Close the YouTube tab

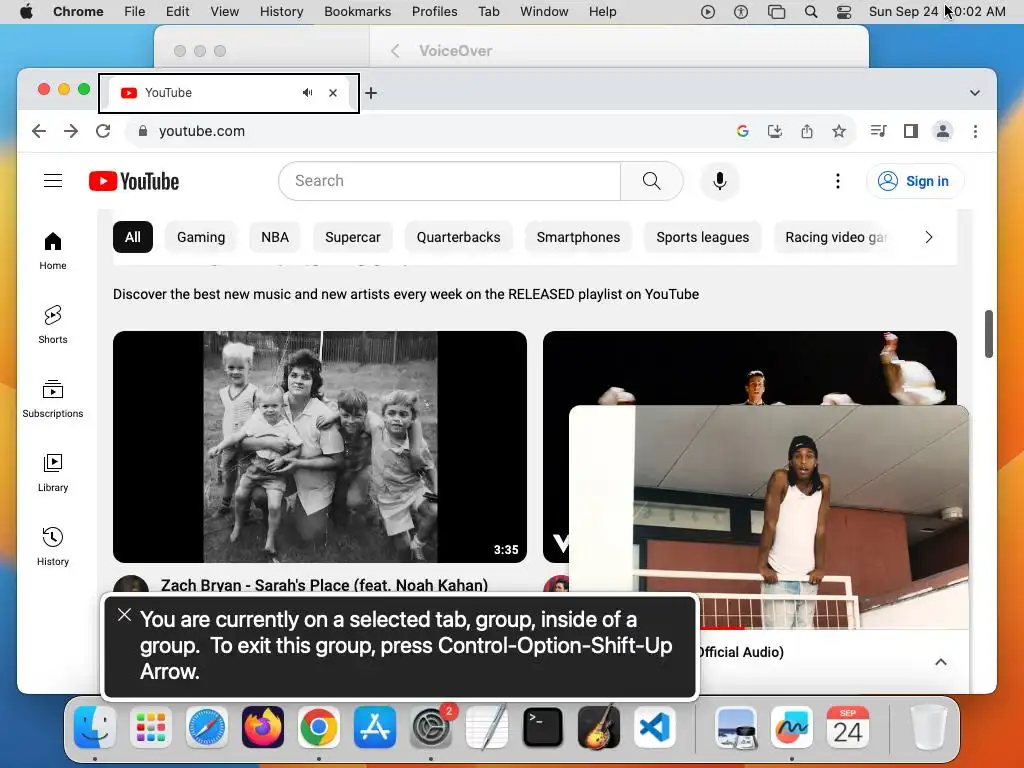click(x=333, y=93)
